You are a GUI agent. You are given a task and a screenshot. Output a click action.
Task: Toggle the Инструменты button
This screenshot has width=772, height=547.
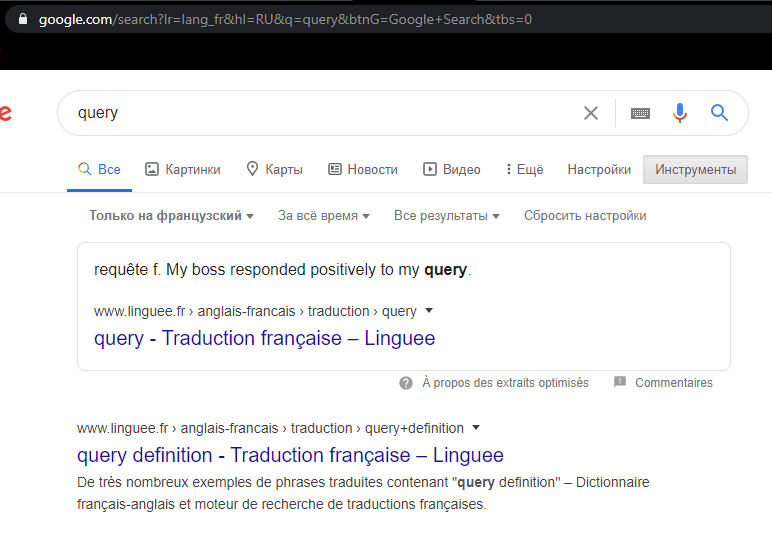695,169
